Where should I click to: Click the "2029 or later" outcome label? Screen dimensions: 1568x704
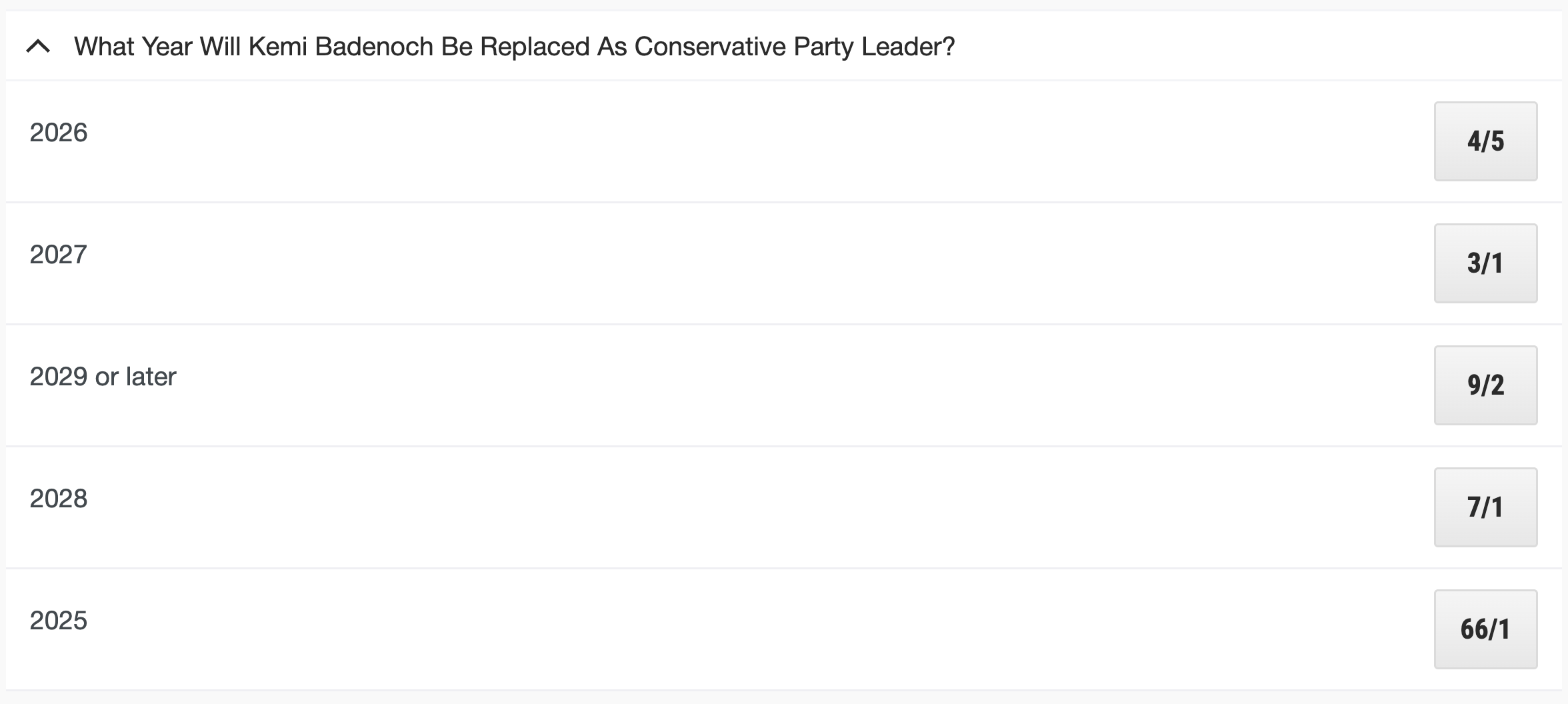(103, 377)
